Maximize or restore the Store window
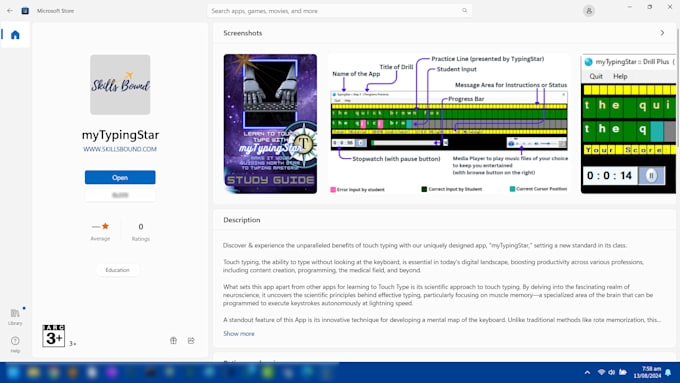Viewport: 680px width, 383px height. [650, 7]
